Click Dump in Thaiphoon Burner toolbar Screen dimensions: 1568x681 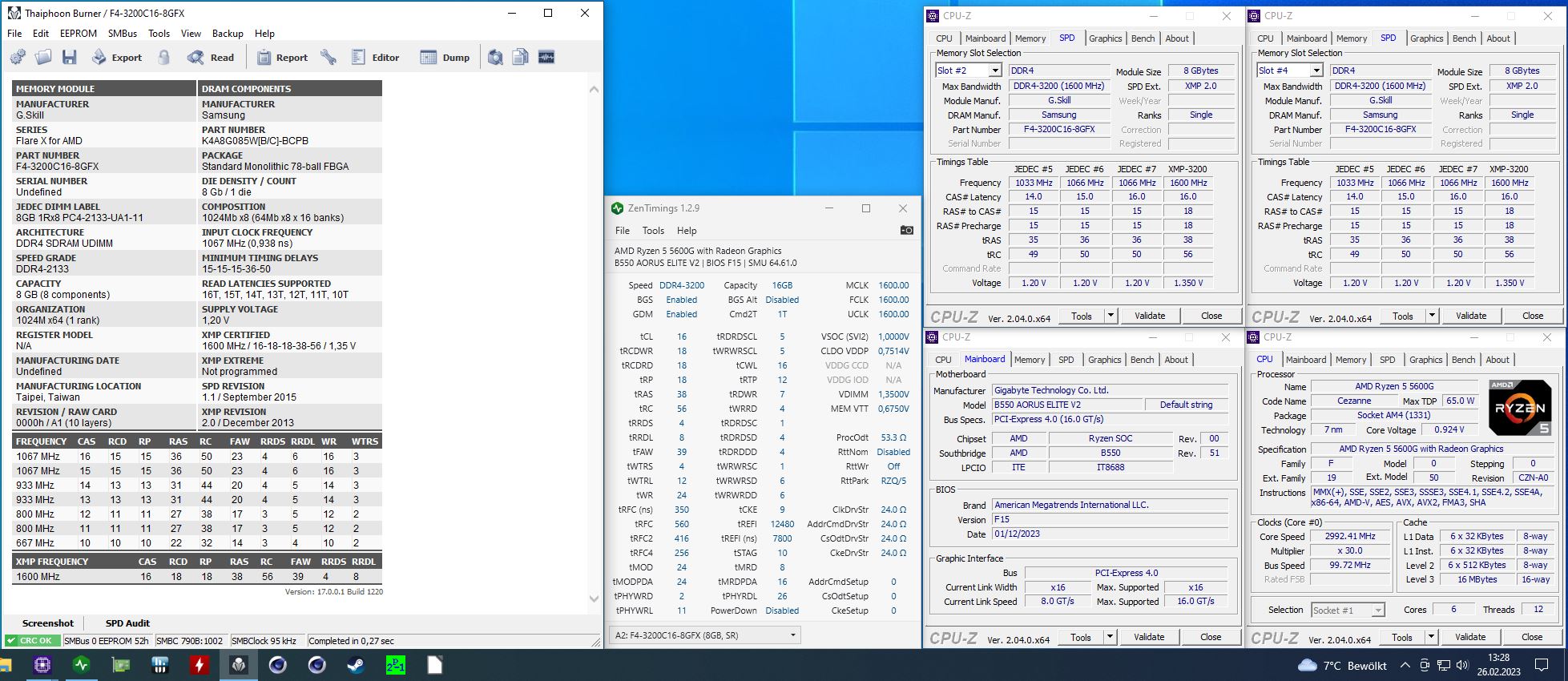tap(445, 57)
